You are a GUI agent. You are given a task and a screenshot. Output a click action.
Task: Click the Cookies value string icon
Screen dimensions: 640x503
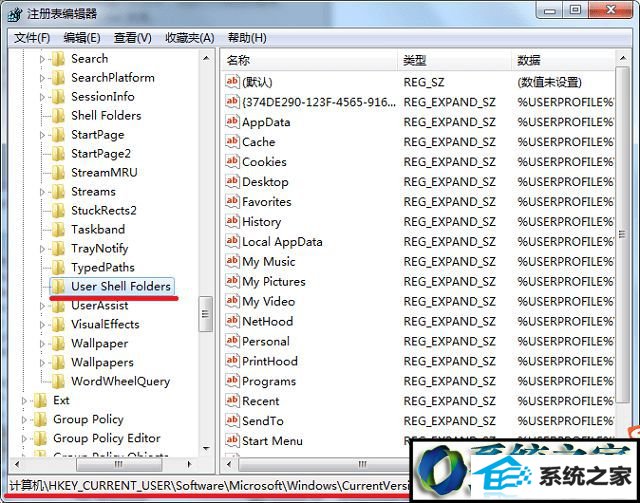click(x=232, y=161)
